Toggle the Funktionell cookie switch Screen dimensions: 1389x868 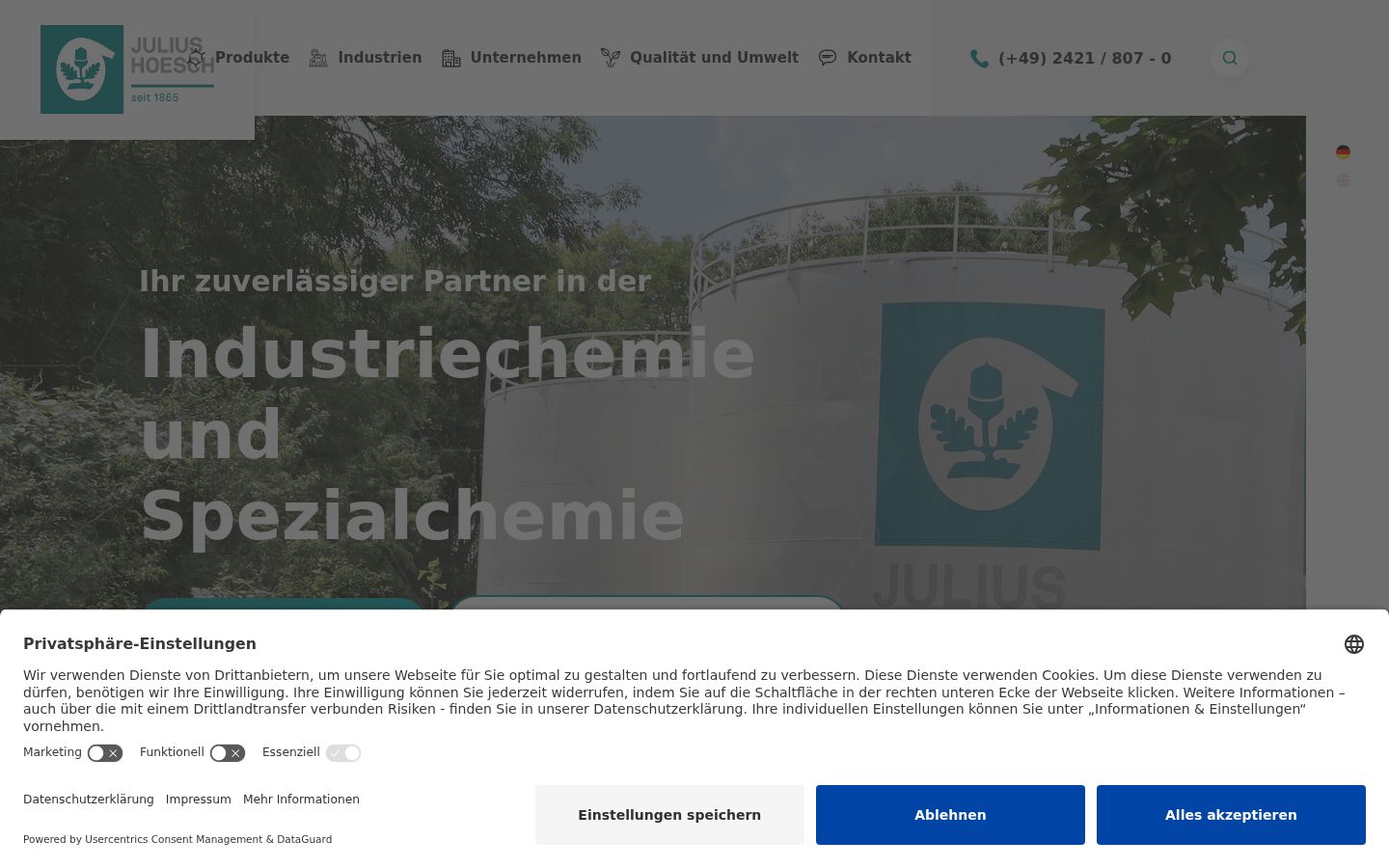(x=228, y=753)
